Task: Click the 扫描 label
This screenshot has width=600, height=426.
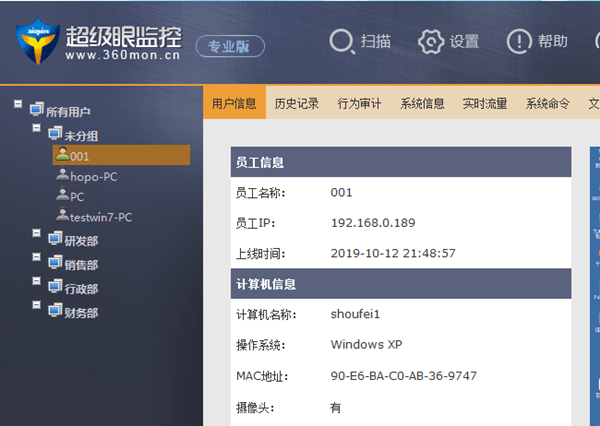Action: coord(375,41)
